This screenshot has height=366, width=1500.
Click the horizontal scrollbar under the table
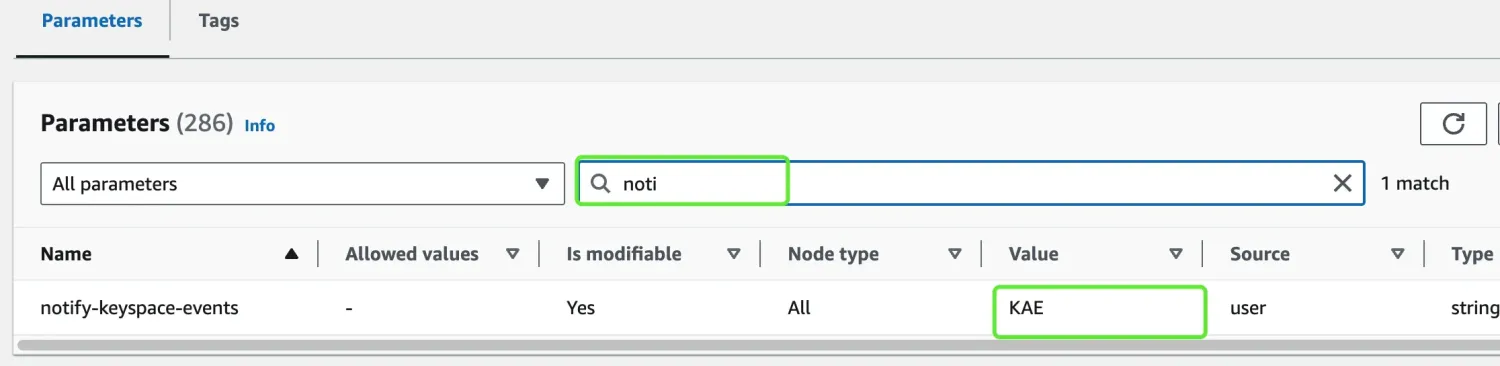point(758,346)
